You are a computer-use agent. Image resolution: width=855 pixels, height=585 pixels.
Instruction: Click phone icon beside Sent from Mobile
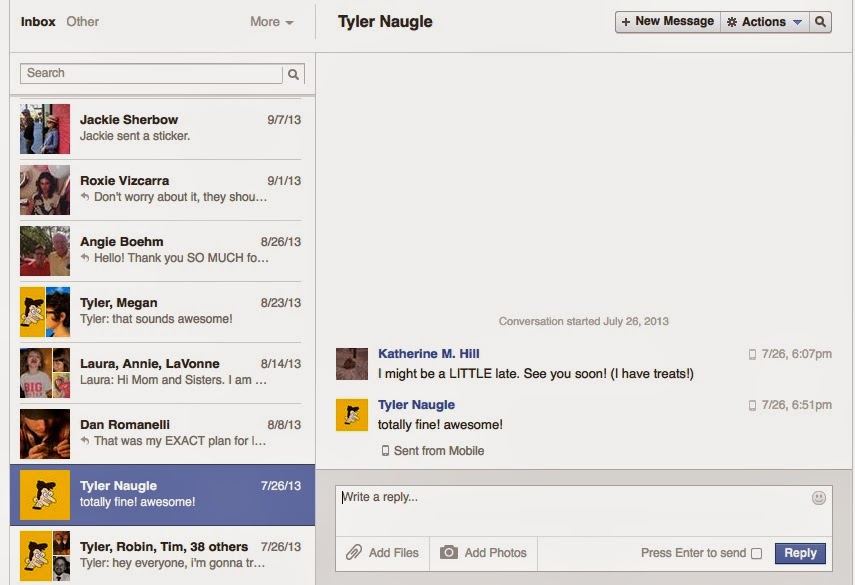point(385,450)
